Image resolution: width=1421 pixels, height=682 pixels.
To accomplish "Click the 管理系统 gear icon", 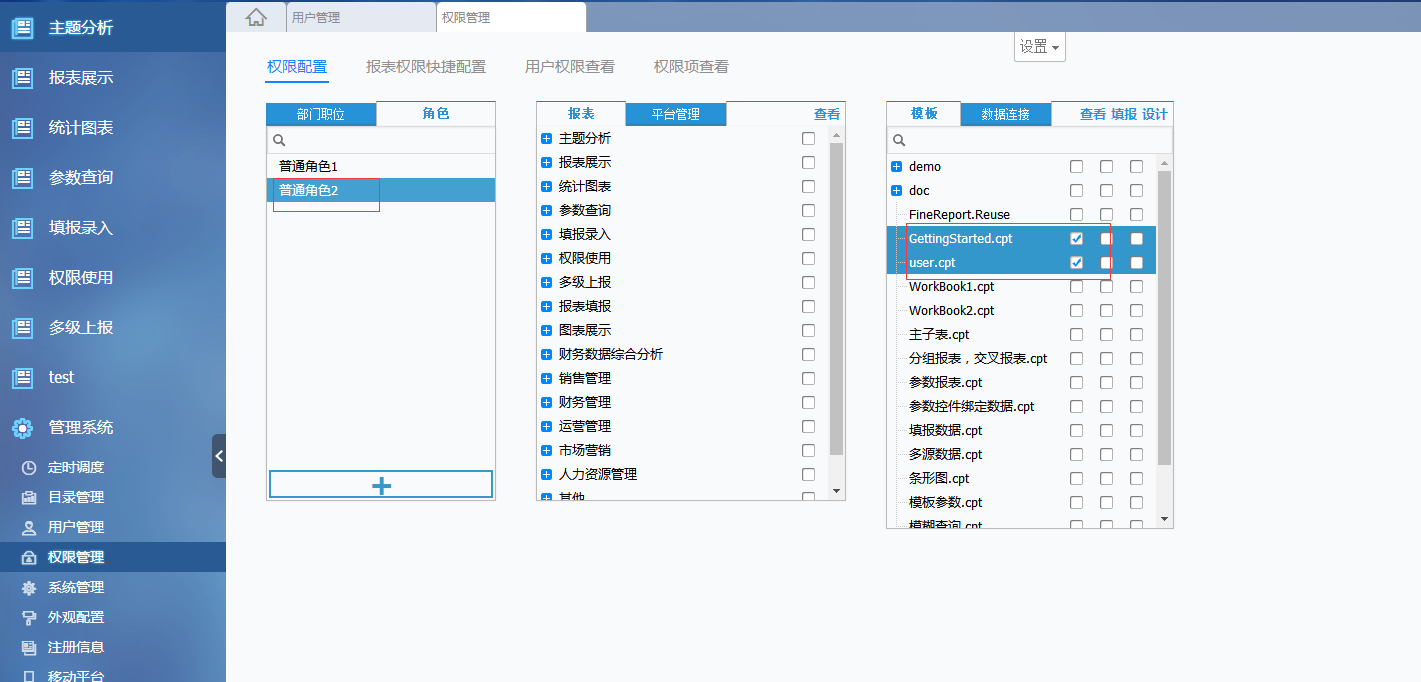I will 22,428.
